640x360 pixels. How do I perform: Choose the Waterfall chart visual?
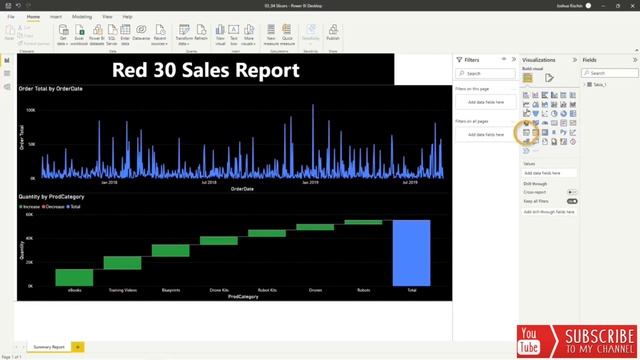(526, 114)
